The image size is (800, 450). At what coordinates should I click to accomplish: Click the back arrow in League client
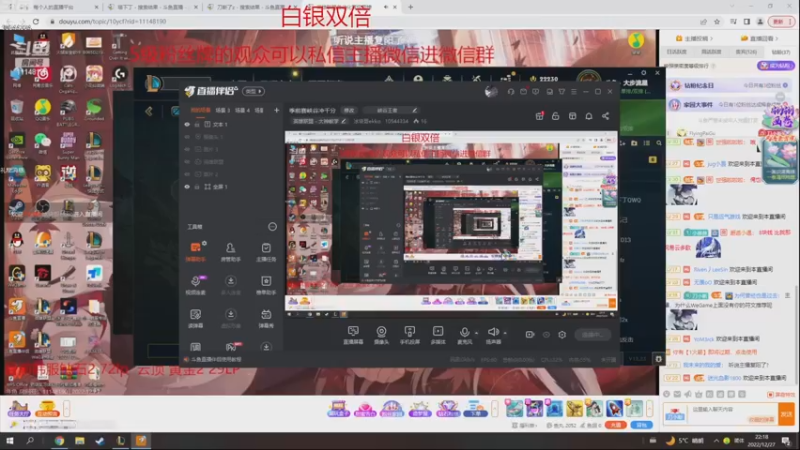[x=148, y=111]
